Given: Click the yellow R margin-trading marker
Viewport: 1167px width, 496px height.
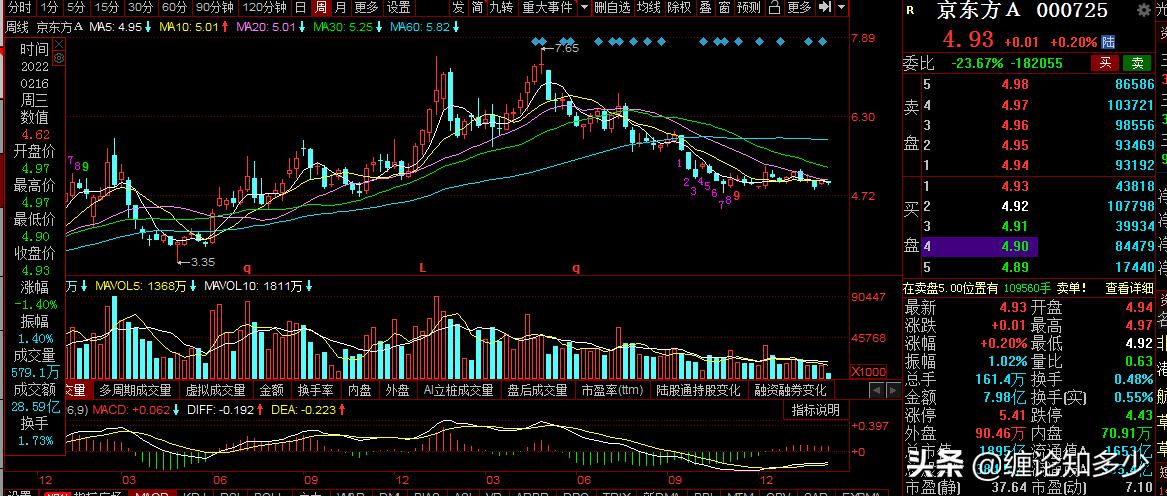Looking at the screenshot, I should point(909,10).
